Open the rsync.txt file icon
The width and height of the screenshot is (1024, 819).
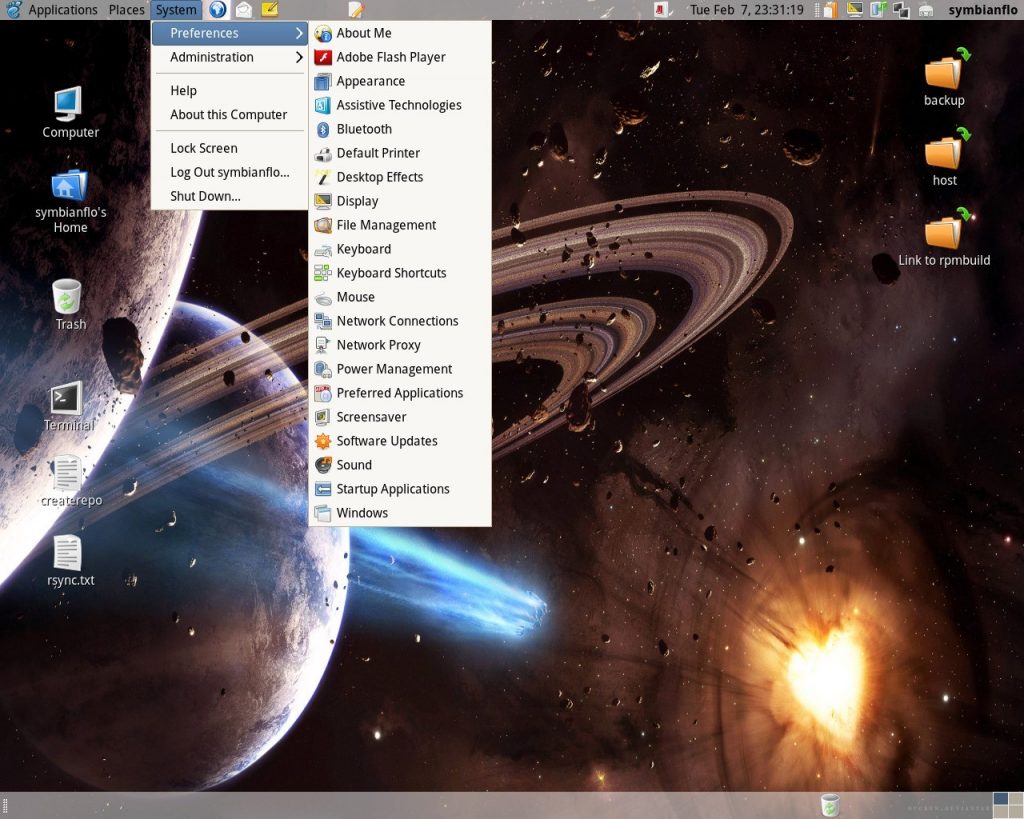68,553
